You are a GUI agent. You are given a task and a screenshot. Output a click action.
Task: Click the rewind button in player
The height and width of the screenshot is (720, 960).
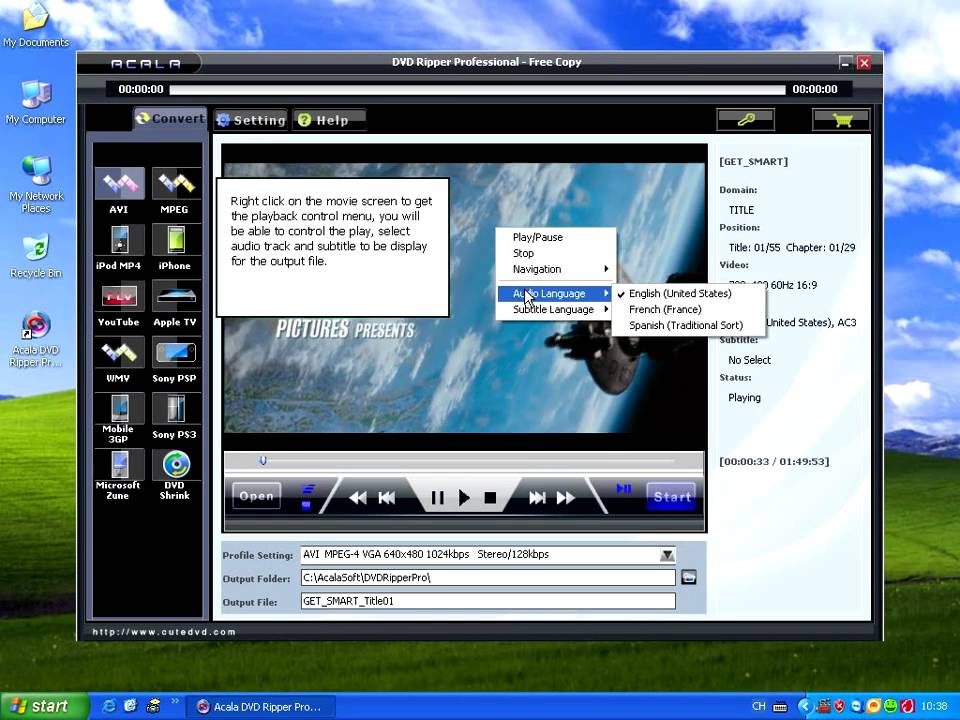pyautogui.click(x=358, y=498)
